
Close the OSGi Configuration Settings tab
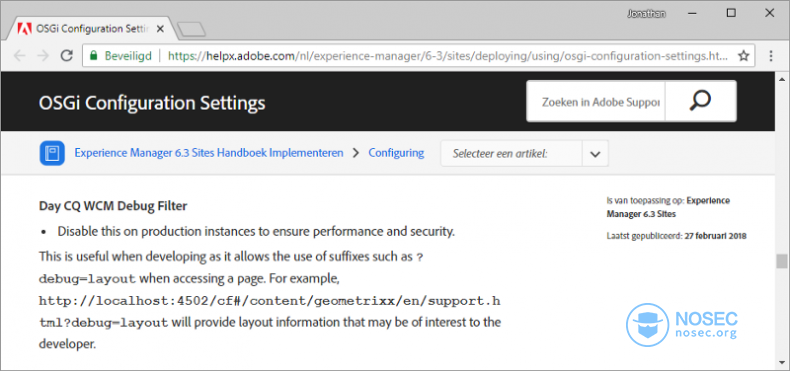point(160,29)
